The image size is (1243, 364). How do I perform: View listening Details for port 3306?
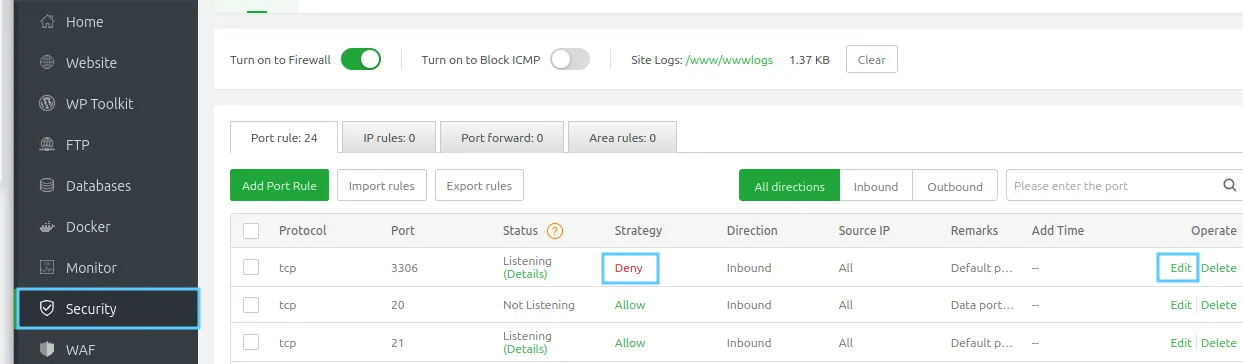[x=525, y=274]
